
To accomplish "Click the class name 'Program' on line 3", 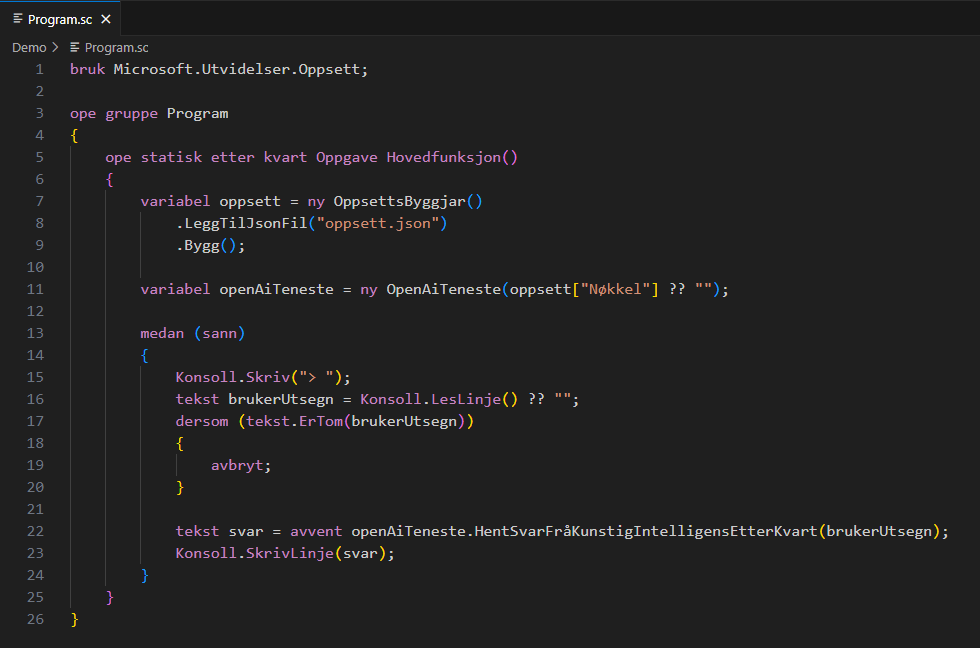I will (x=198, y=114).
